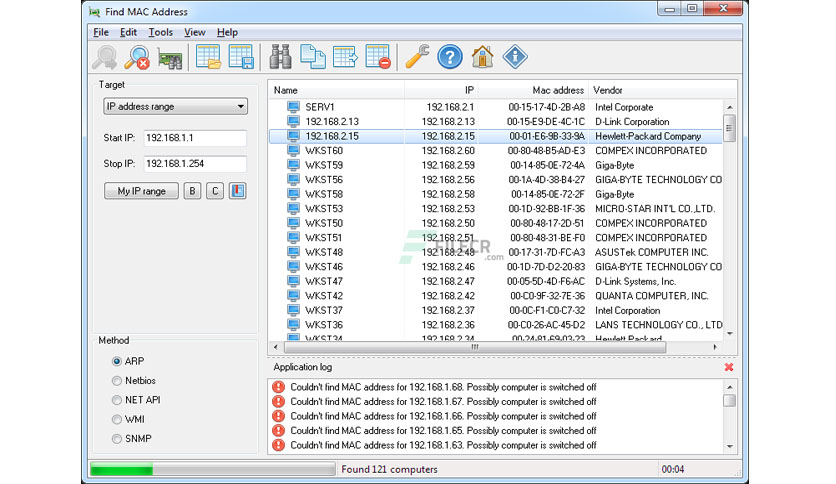This screenshot has width=836, height=484.
Task: Click the log entry for 192.168.1.67
Action: pos(443,401)
